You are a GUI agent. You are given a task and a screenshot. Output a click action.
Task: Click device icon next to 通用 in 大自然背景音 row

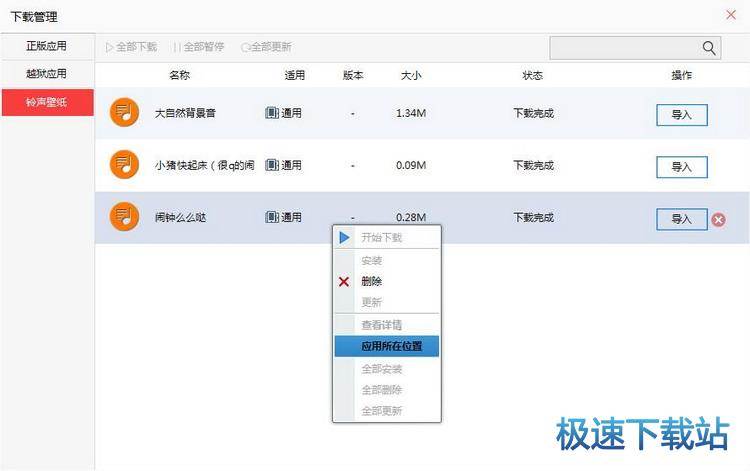272,113
